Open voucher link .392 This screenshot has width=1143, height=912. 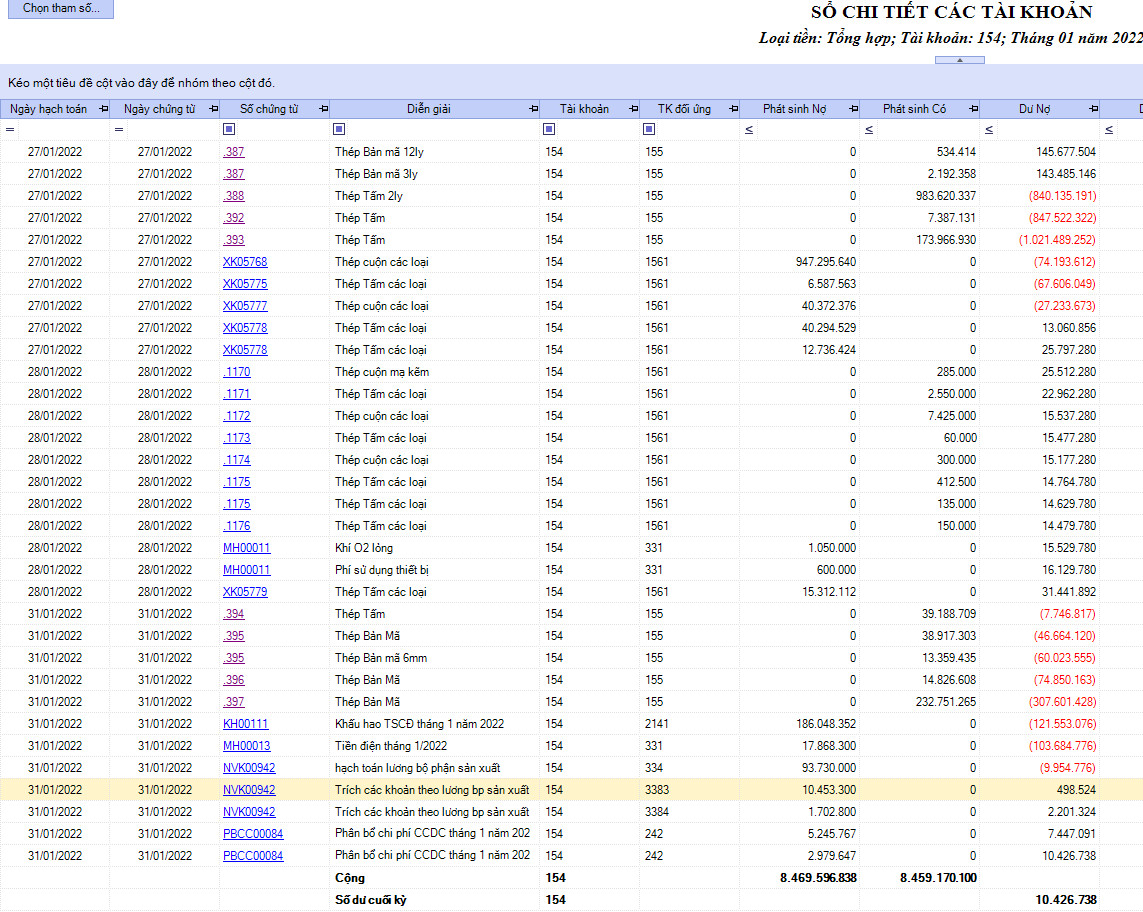point(234,217)
